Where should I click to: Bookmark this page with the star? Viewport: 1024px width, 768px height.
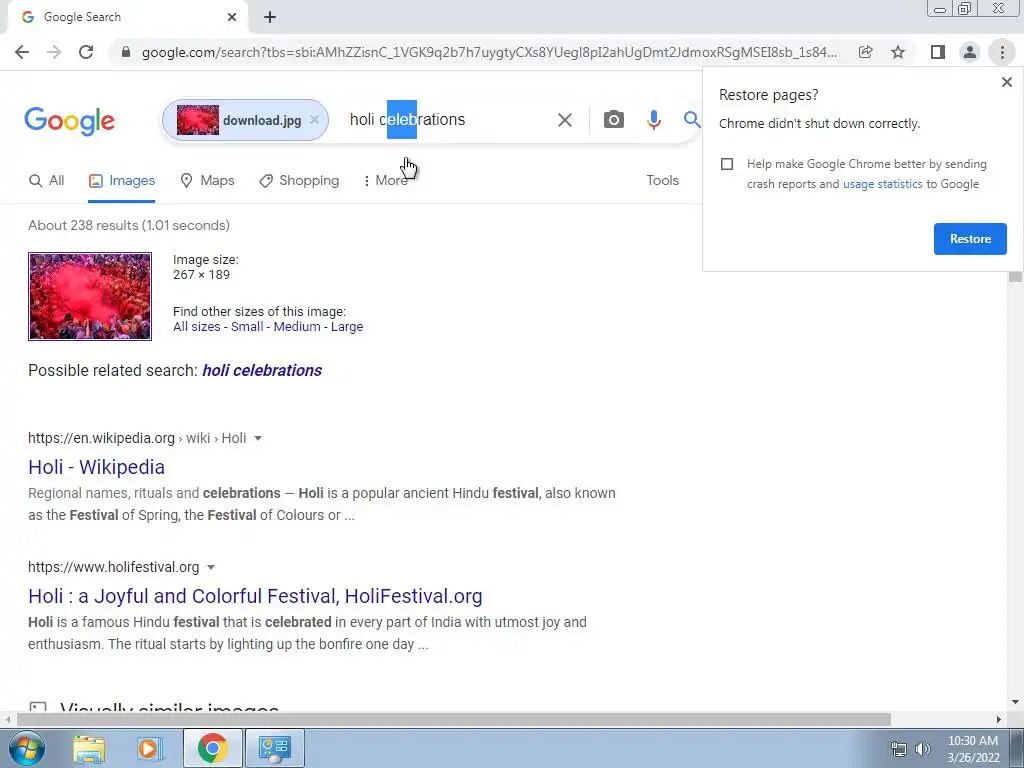pyautogui.click(x=898, y=52)
